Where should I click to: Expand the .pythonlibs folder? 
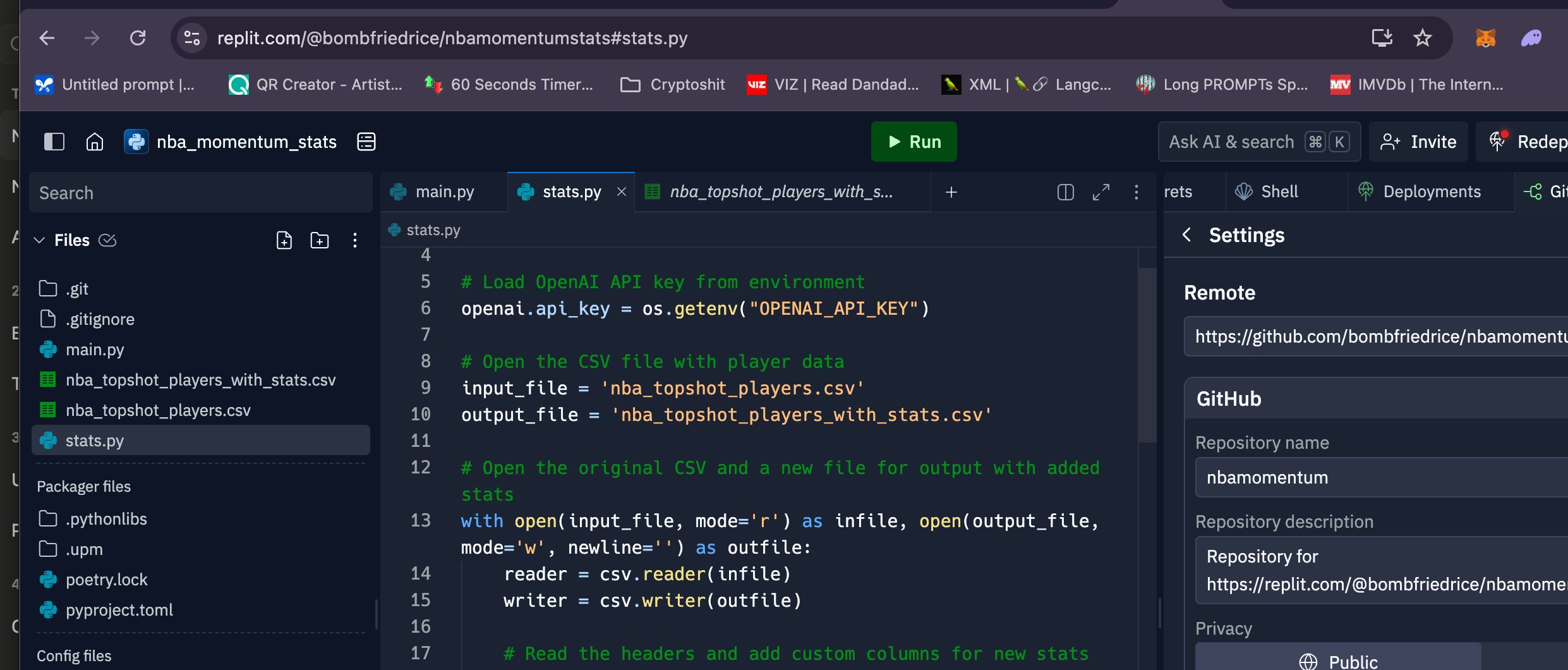tap(201, 519)
